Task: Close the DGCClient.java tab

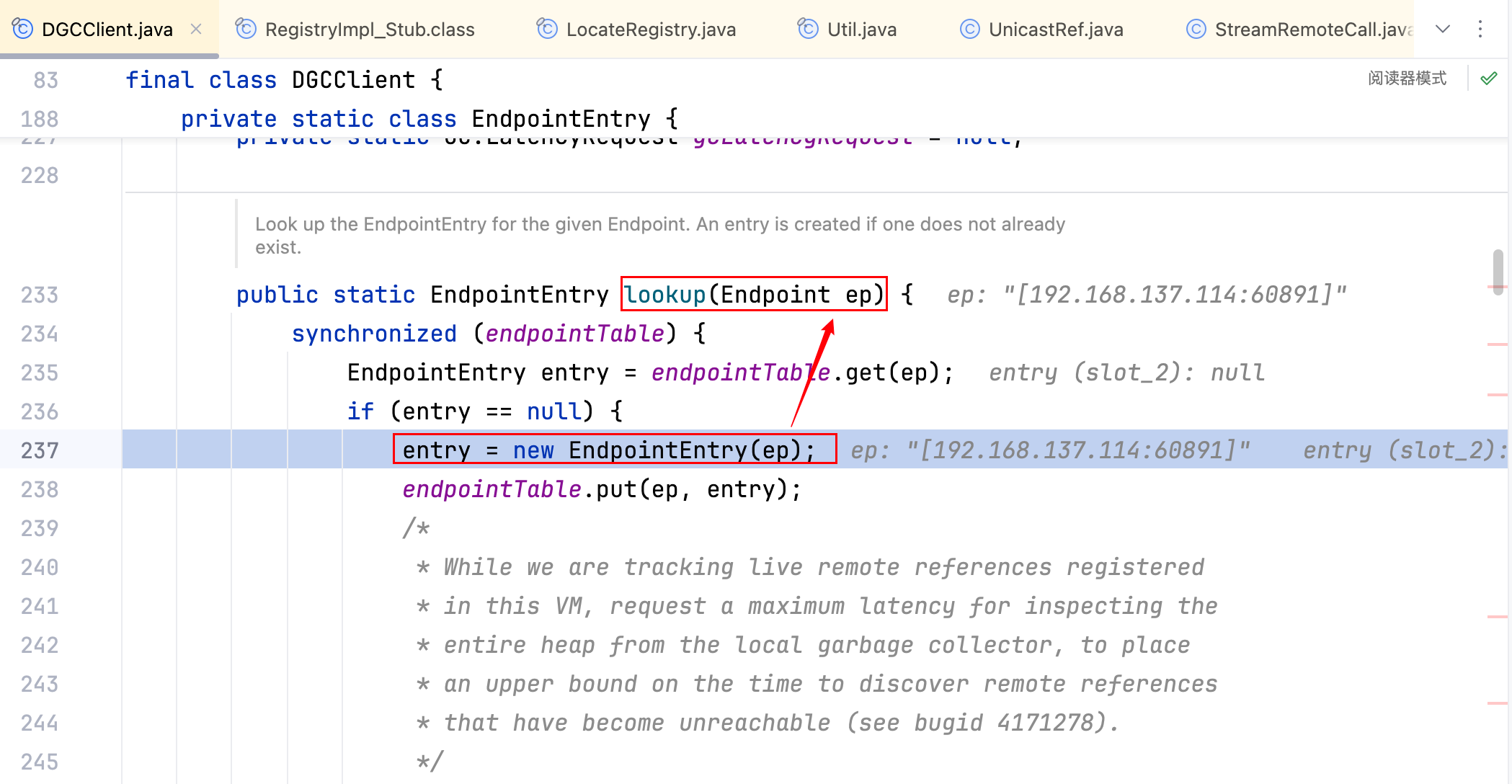Action: (196, 29)
